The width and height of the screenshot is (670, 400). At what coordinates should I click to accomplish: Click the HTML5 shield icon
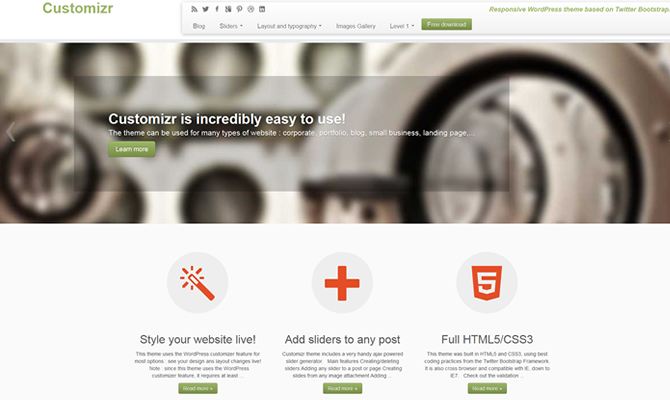[x=487, y=283]
